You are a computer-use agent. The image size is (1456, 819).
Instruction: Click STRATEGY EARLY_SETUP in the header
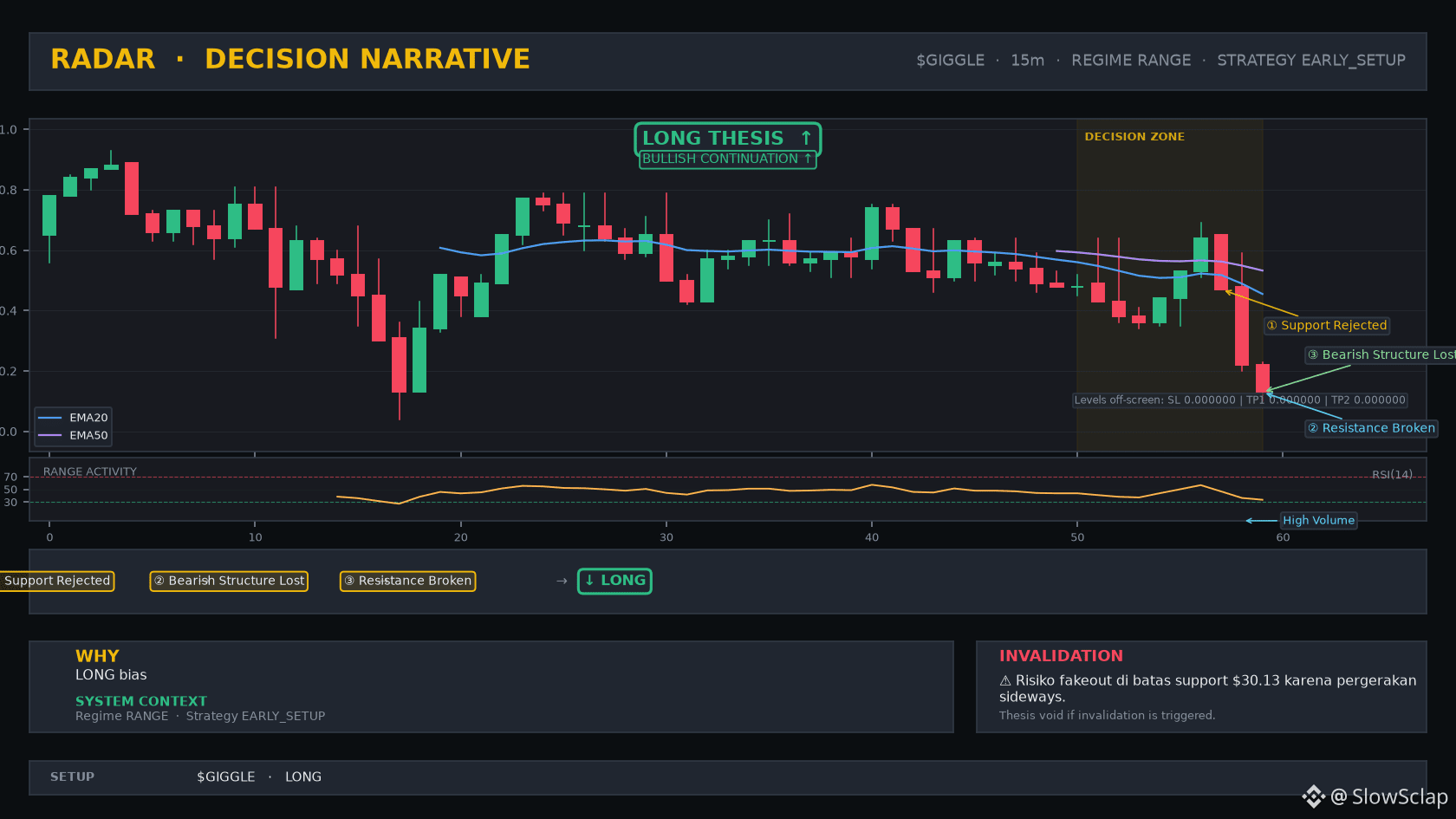tap(1311, 60)
